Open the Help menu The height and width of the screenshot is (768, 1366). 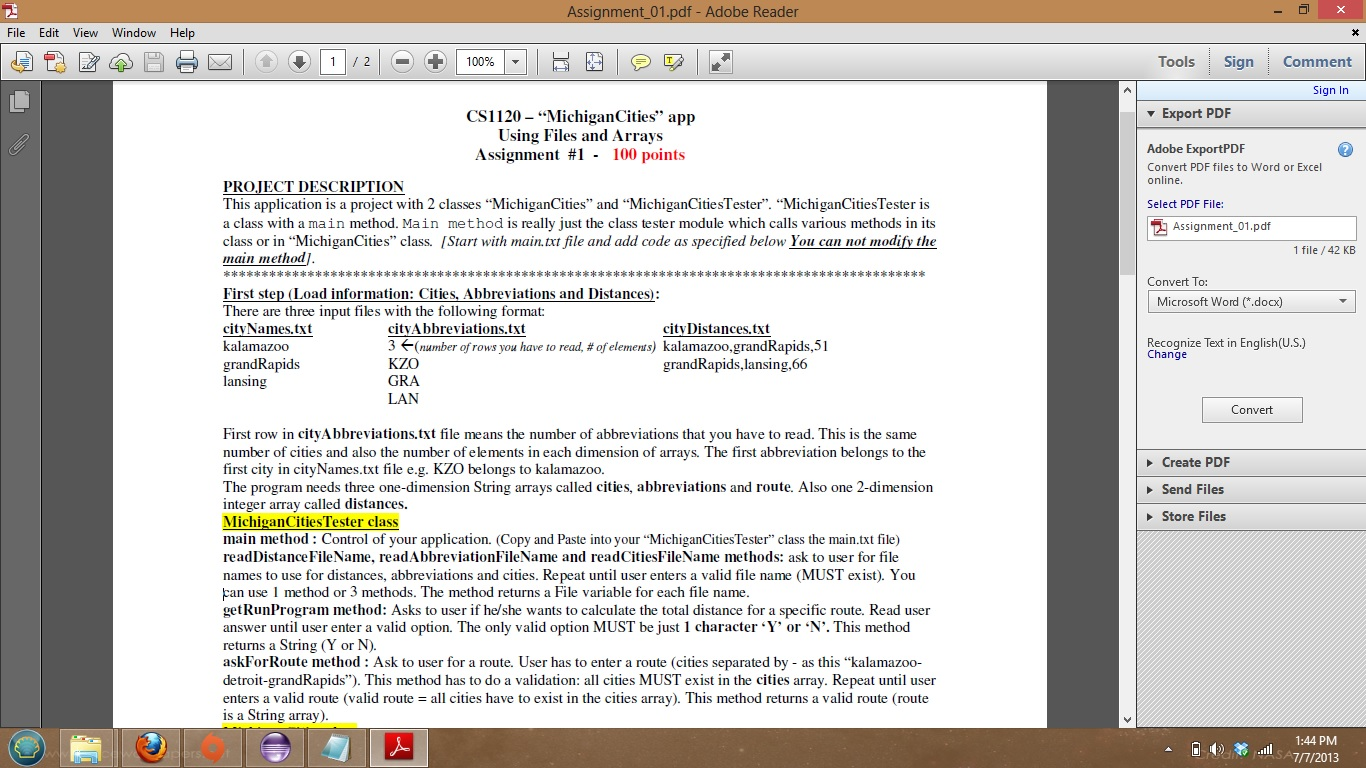tap(183, 33)
